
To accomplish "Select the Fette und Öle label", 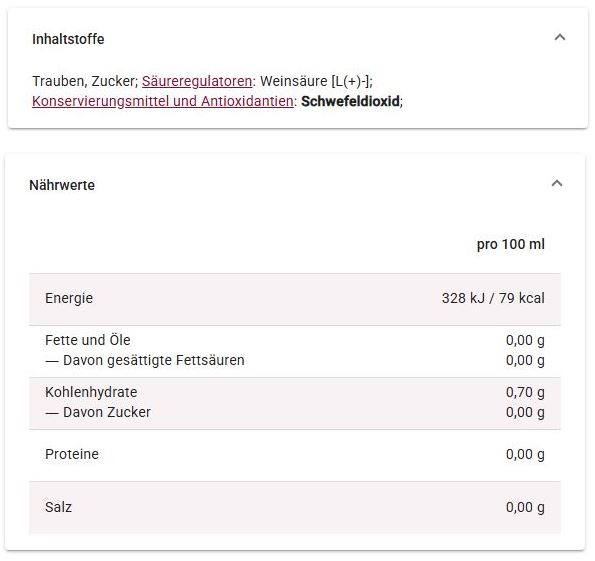I will pos(88,340).
